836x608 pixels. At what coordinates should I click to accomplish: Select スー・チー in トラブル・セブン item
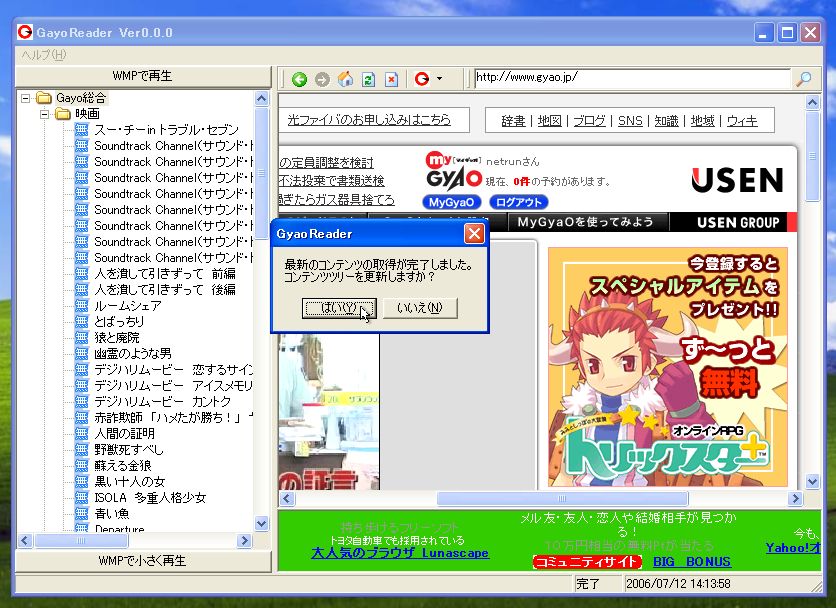click(x=166, y=130)
